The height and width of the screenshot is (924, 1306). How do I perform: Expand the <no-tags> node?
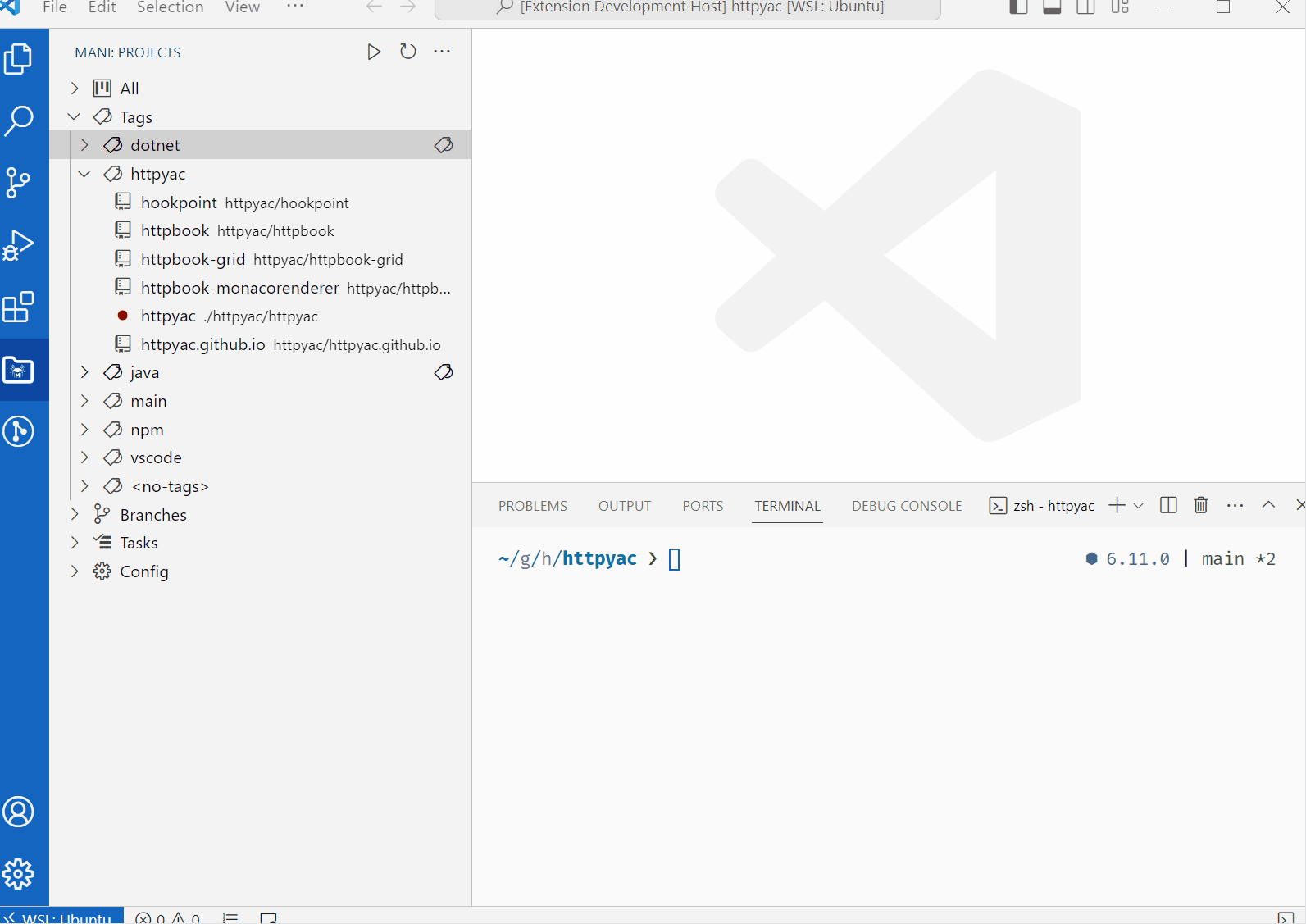point(84,486)
